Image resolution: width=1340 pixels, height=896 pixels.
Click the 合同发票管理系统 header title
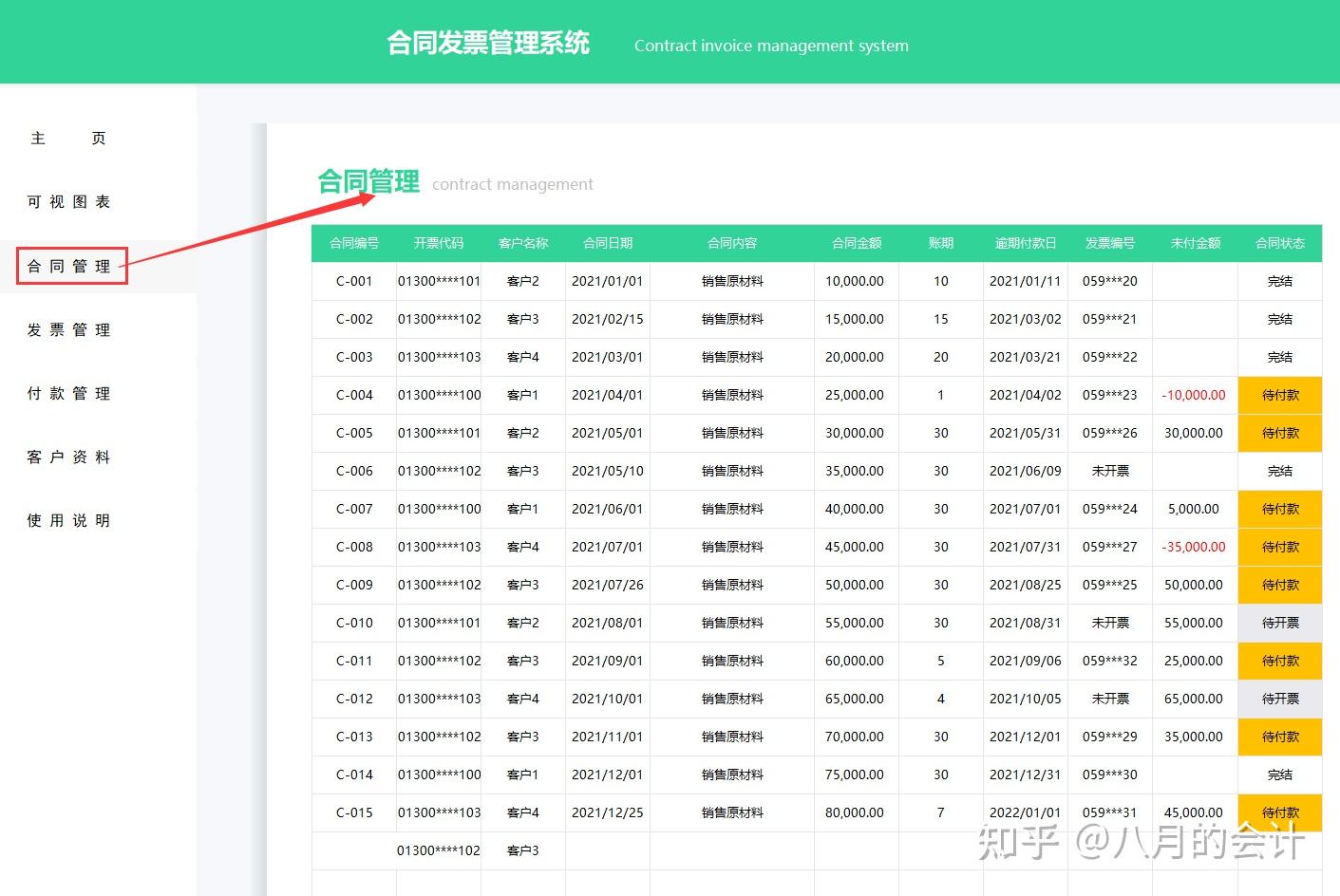click(x=488, y=43)
